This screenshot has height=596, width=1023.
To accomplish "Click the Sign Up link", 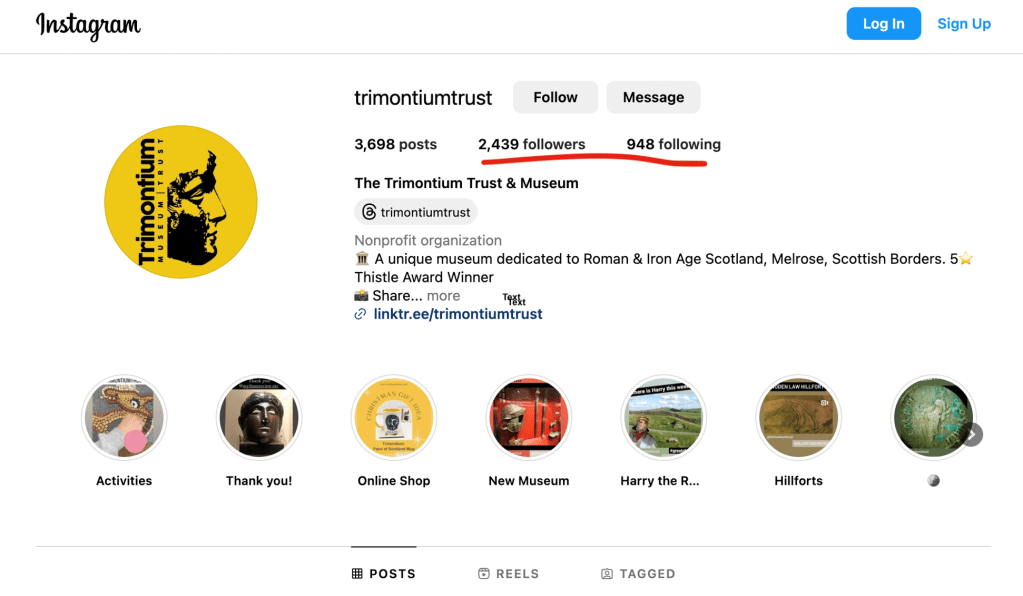I will (964, 24).
